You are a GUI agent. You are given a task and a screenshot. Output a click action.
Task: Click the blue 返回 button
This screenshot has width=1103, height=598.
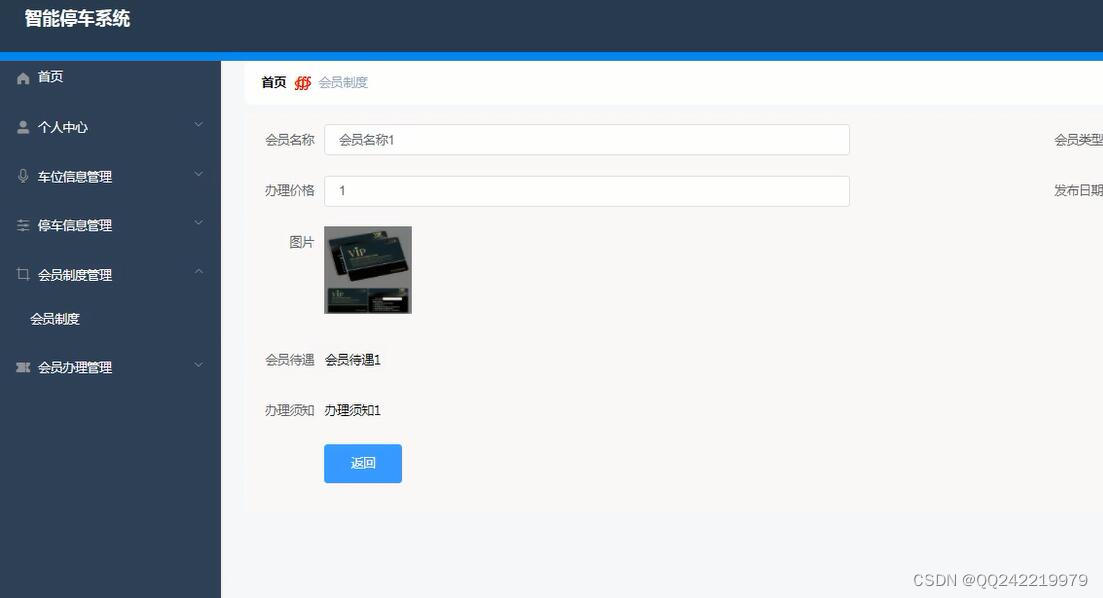362,463
